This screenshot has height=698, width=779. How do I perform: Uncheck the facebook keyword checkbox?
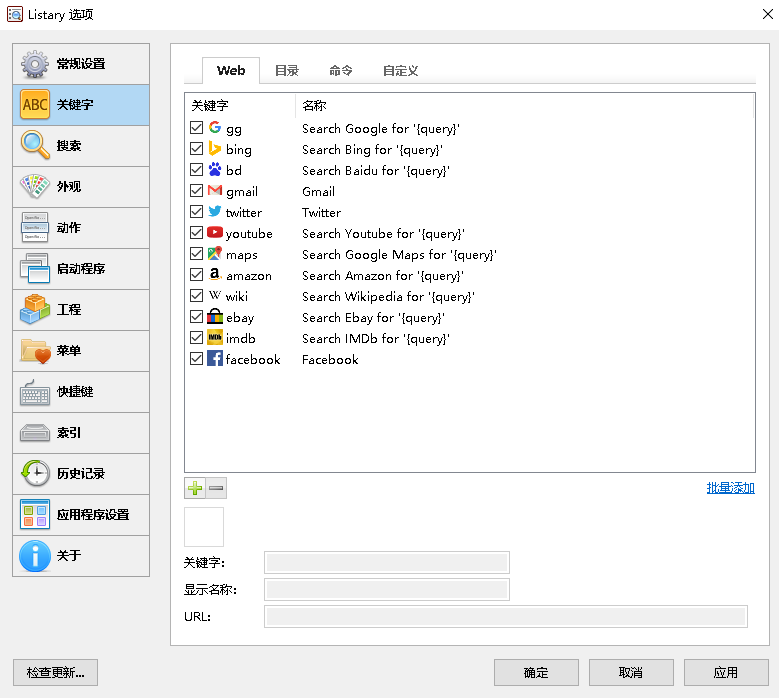tap(196, 358)
